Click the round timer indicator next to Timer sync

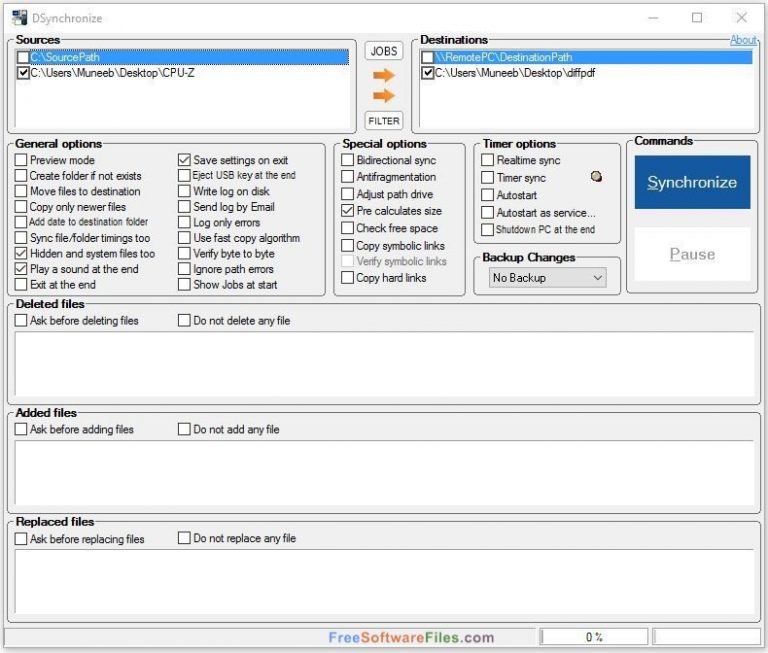tap(596, 176)
